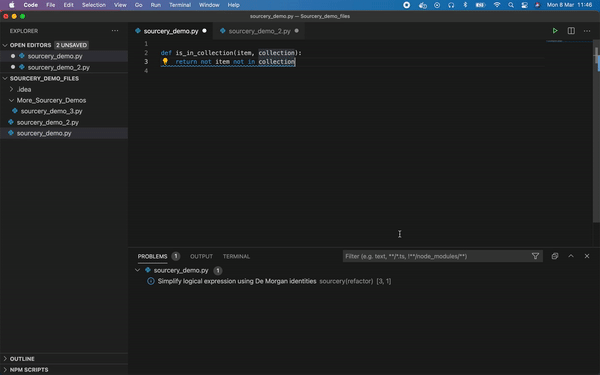
Task: Open sourcery_demo_2.py in Open Editors list
Action: (64, 67)
